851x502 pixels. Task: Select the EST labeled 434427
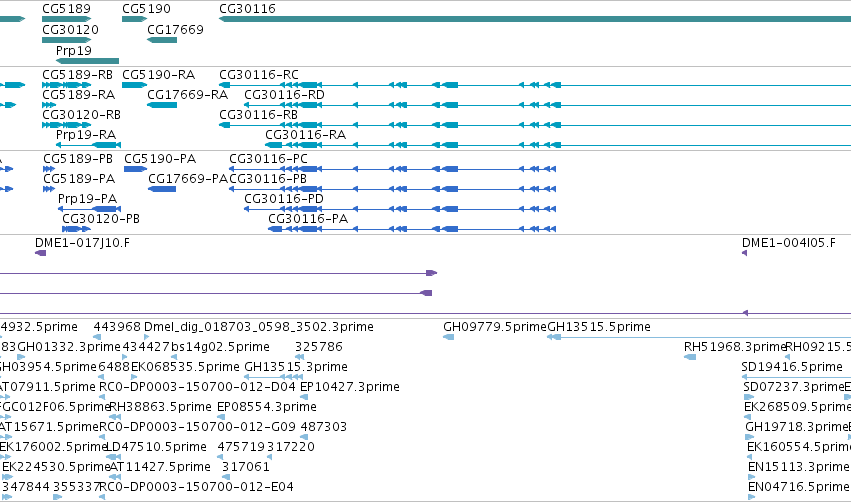(147, 346)
